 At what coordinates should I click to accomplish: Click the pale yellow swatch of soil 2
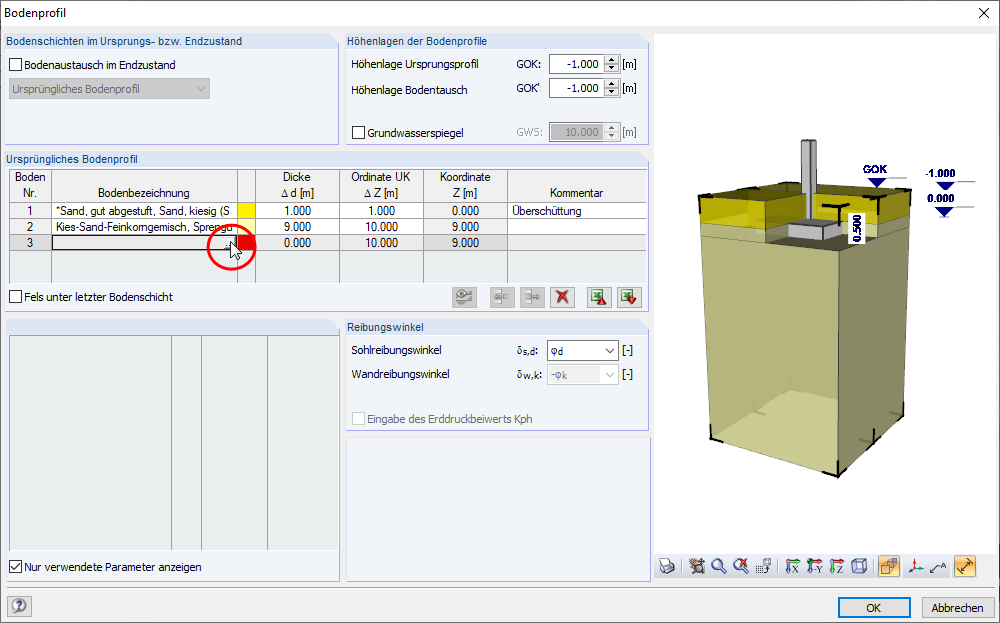click(246, 226)
